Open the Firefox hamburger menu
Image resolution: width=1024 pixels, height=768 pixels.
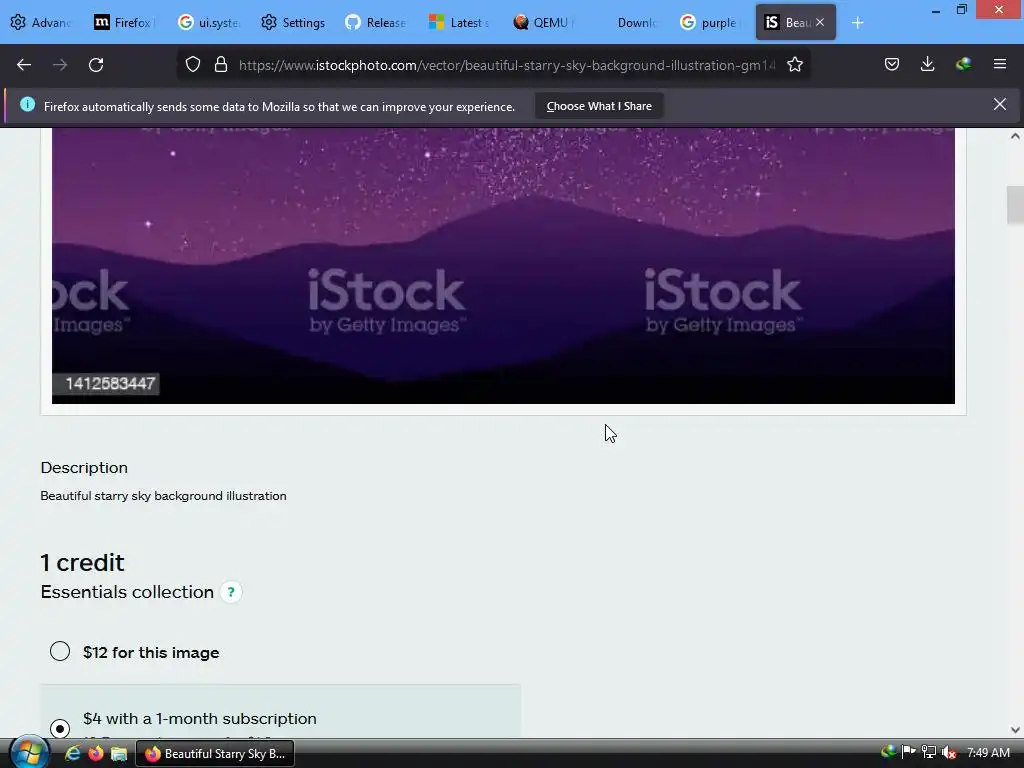pyautogui.click(x=1000, y=64)
